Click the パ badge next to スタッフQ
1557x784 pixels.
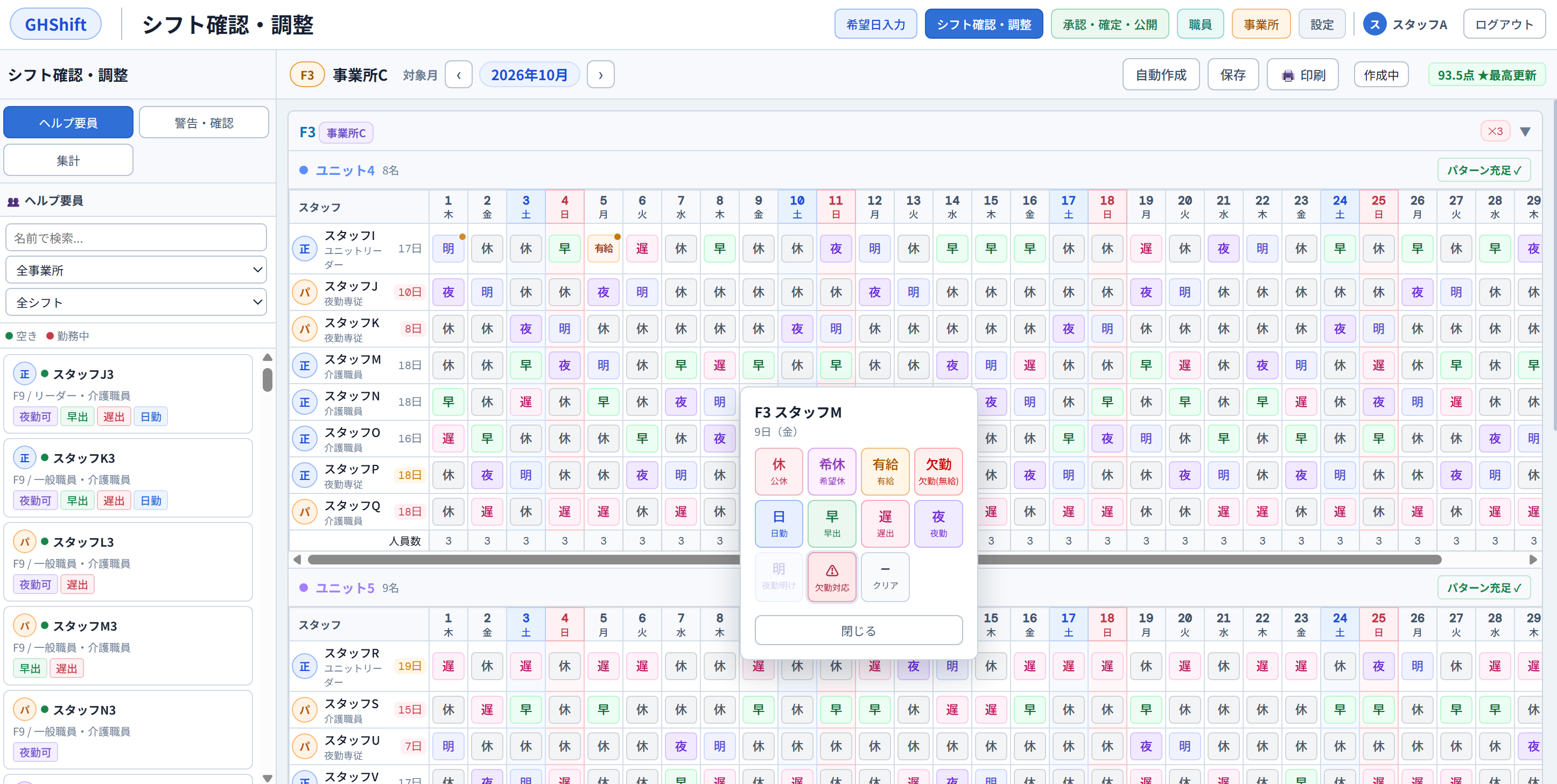point(305,512)
